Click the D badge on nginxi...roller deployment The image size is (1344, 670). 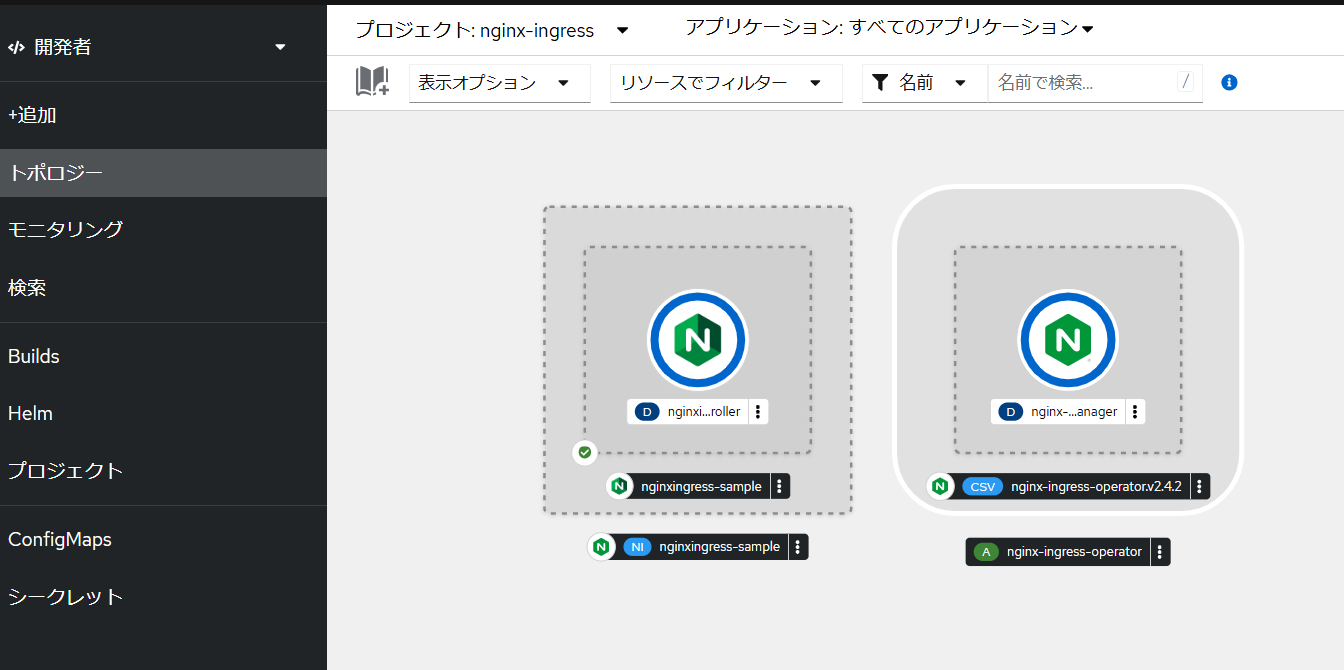pyautogui.click(x=645, y=411)
